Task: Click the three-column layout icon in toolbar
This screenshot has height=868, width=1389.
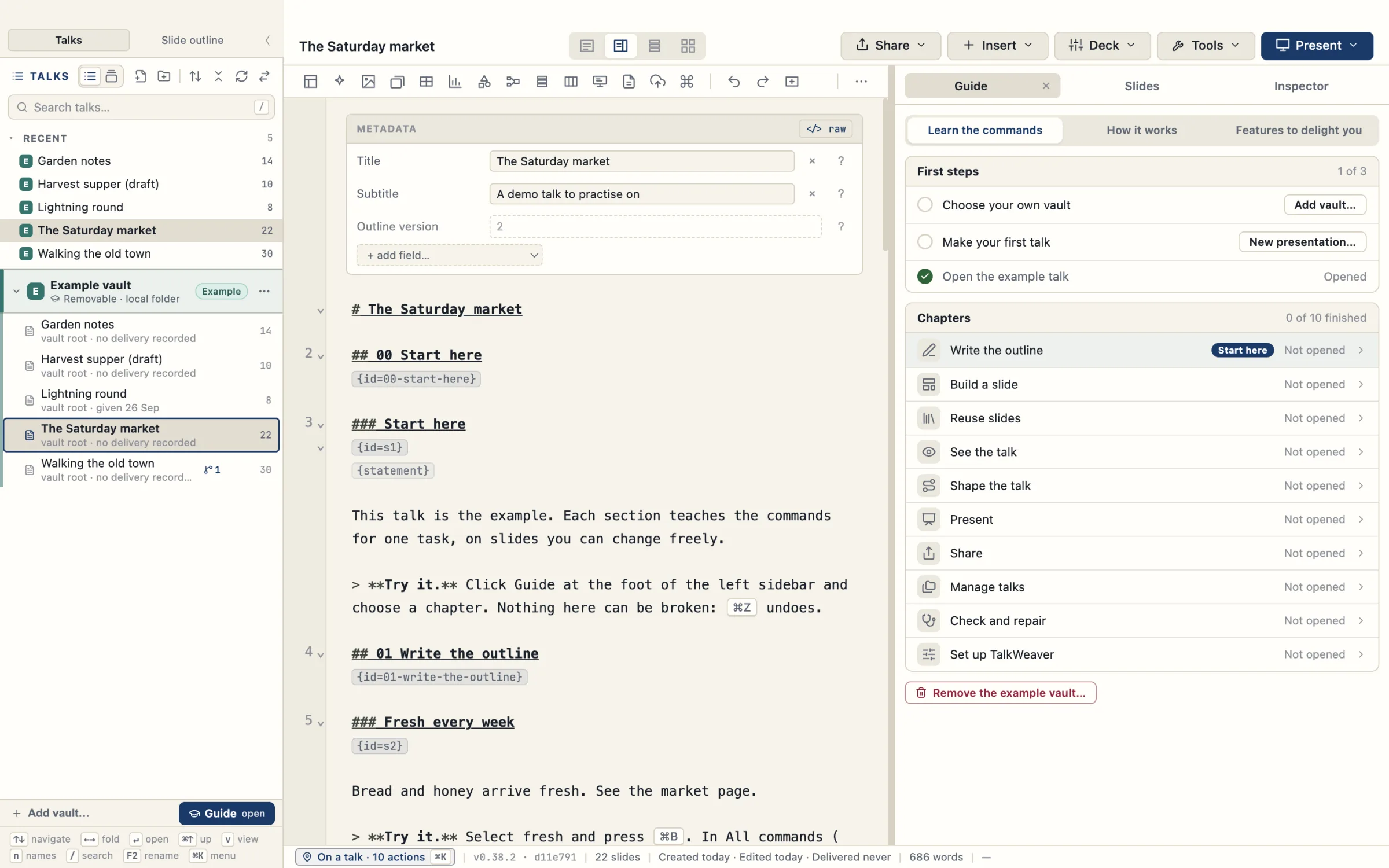Action: click(571, 82)
